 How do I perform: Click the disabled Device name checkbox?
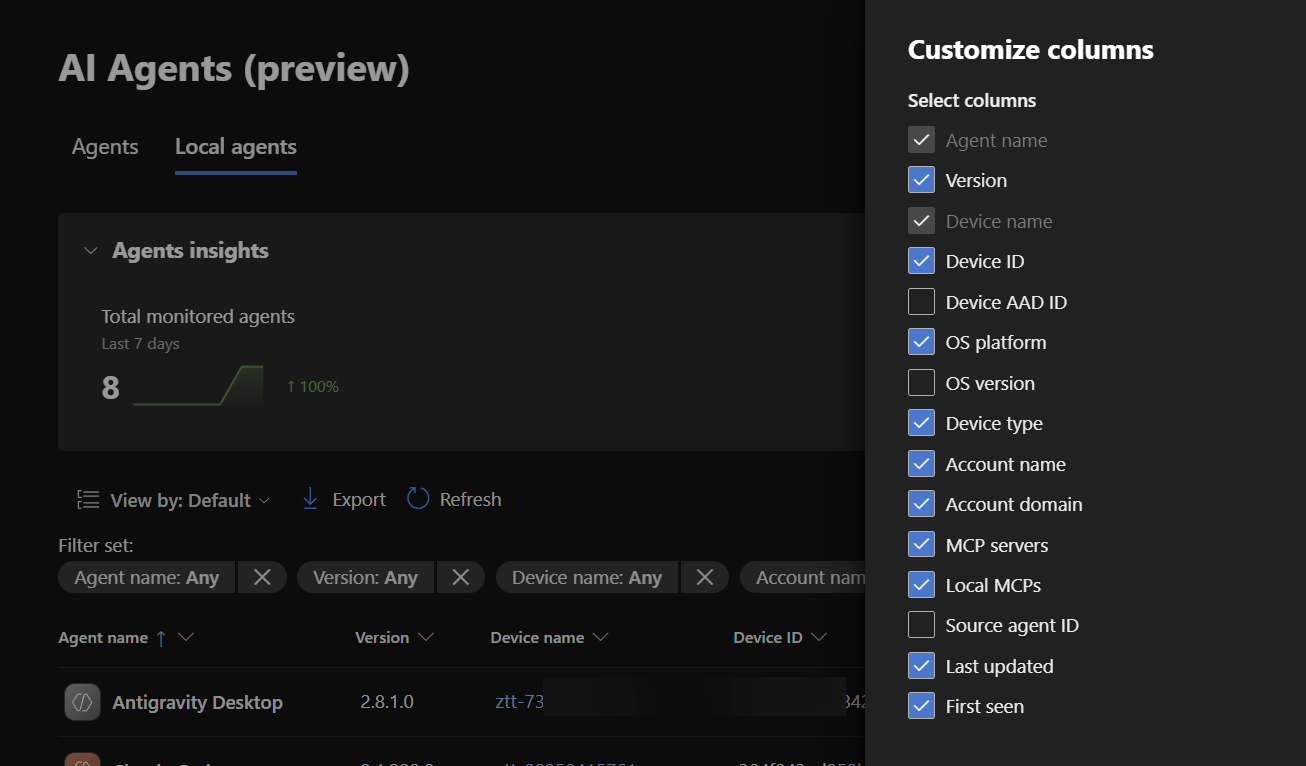tap(921, 221)
